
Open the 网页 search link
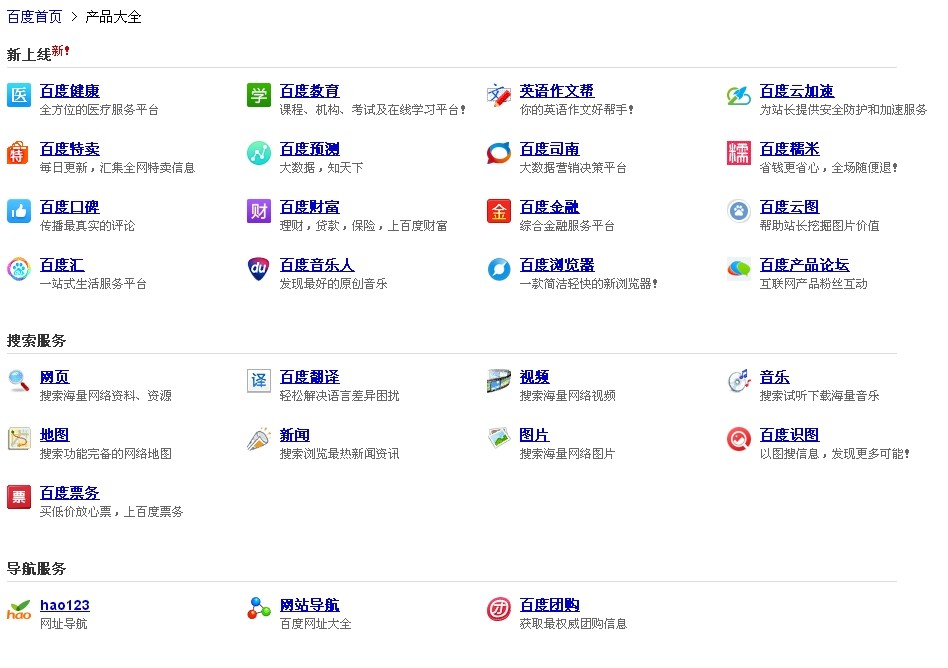(x=54, y=377)
